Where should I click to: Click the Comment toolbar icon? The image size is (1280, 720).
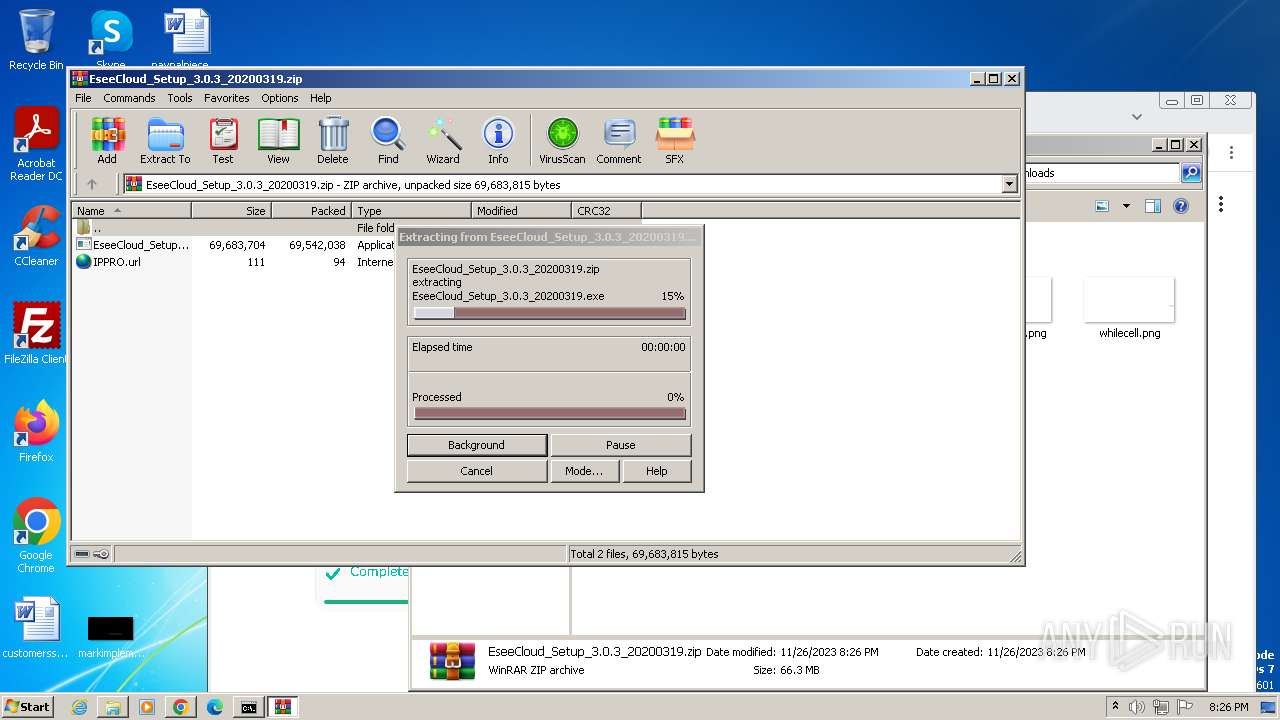coord(619,140)
